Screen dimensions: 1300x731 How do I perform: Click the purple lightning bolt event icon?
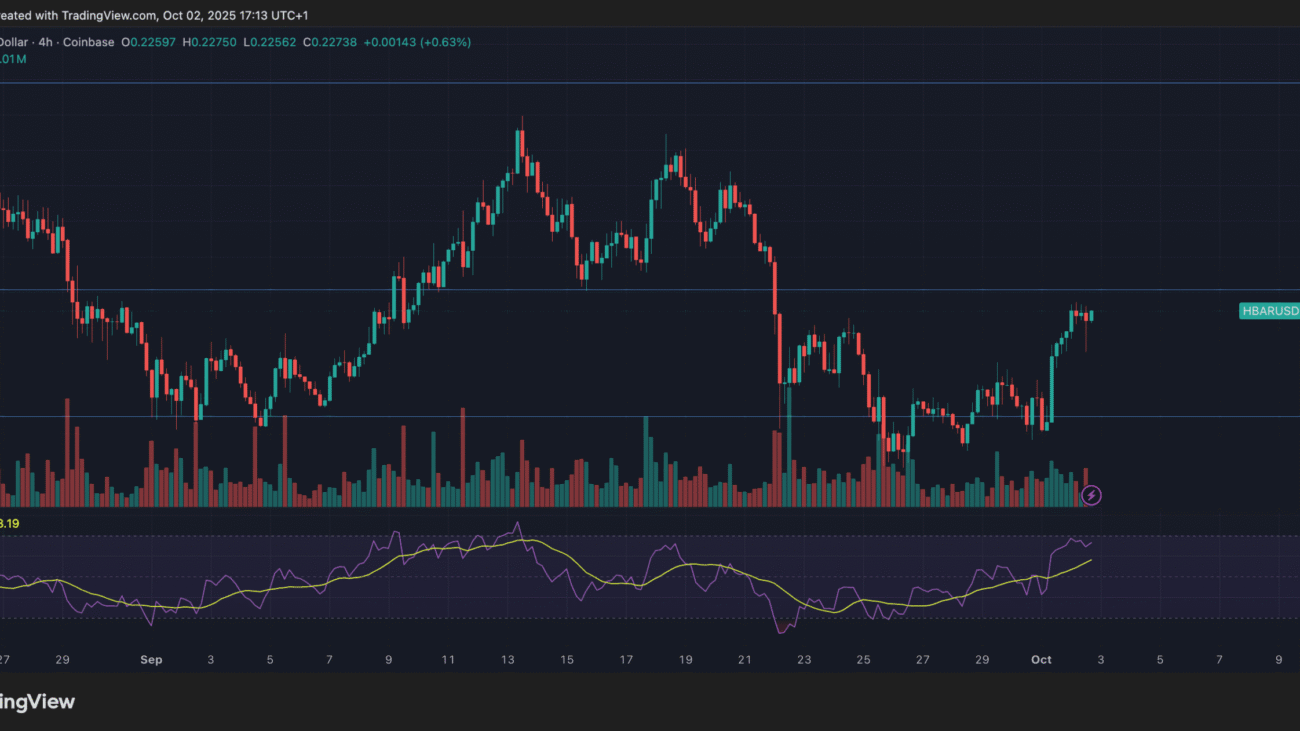click(x=1092, y=494)
